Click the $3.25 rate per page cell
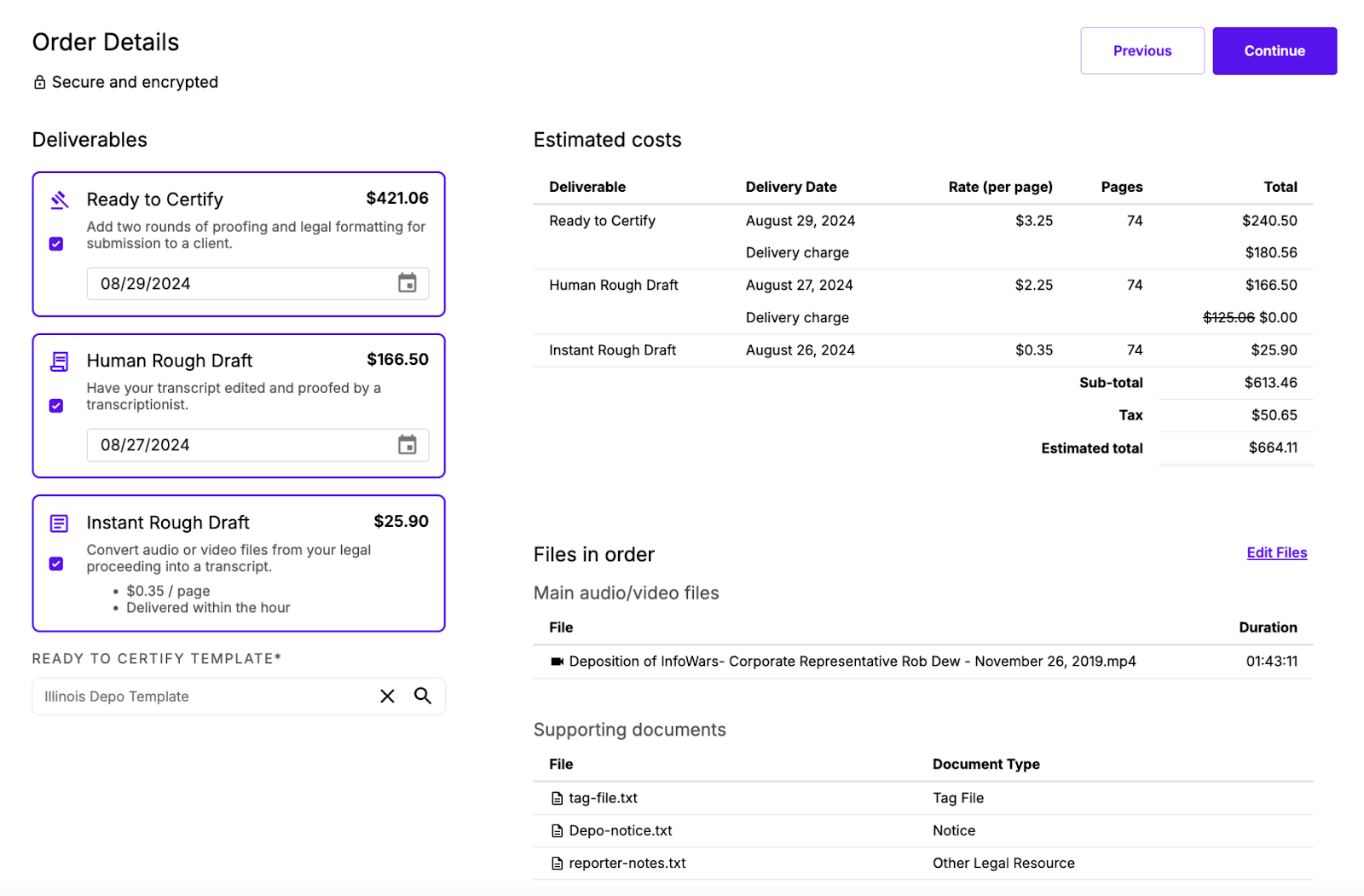Viewport: 1364px width, 896px height. point(1034,221)
